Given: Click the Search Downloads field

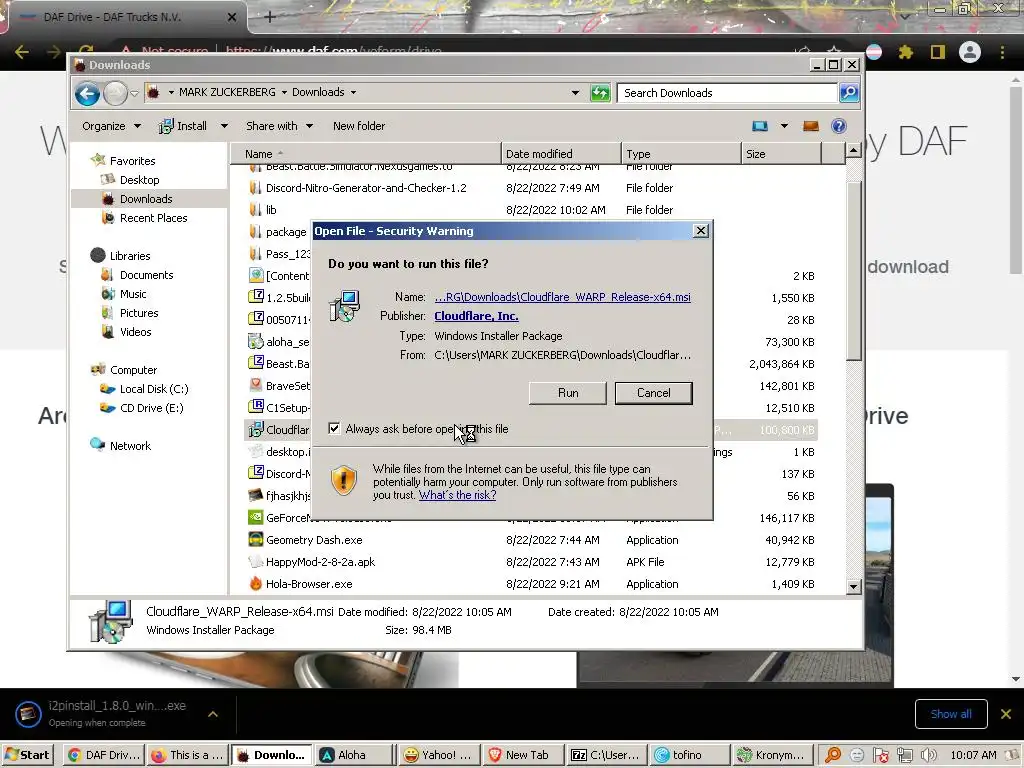Looking at the screenshot, I should click(x=728, y=93).
